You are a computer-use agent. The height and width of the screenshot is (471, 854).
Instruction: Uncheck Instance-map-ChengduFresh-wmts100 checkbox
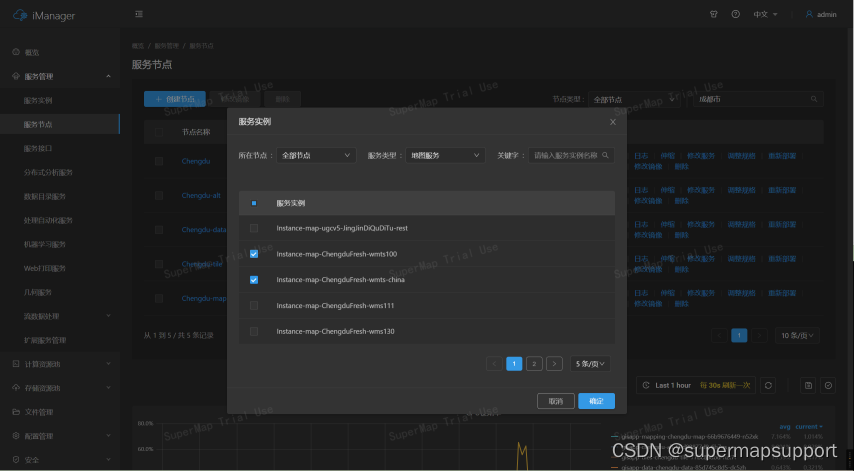tap(254, 254)
